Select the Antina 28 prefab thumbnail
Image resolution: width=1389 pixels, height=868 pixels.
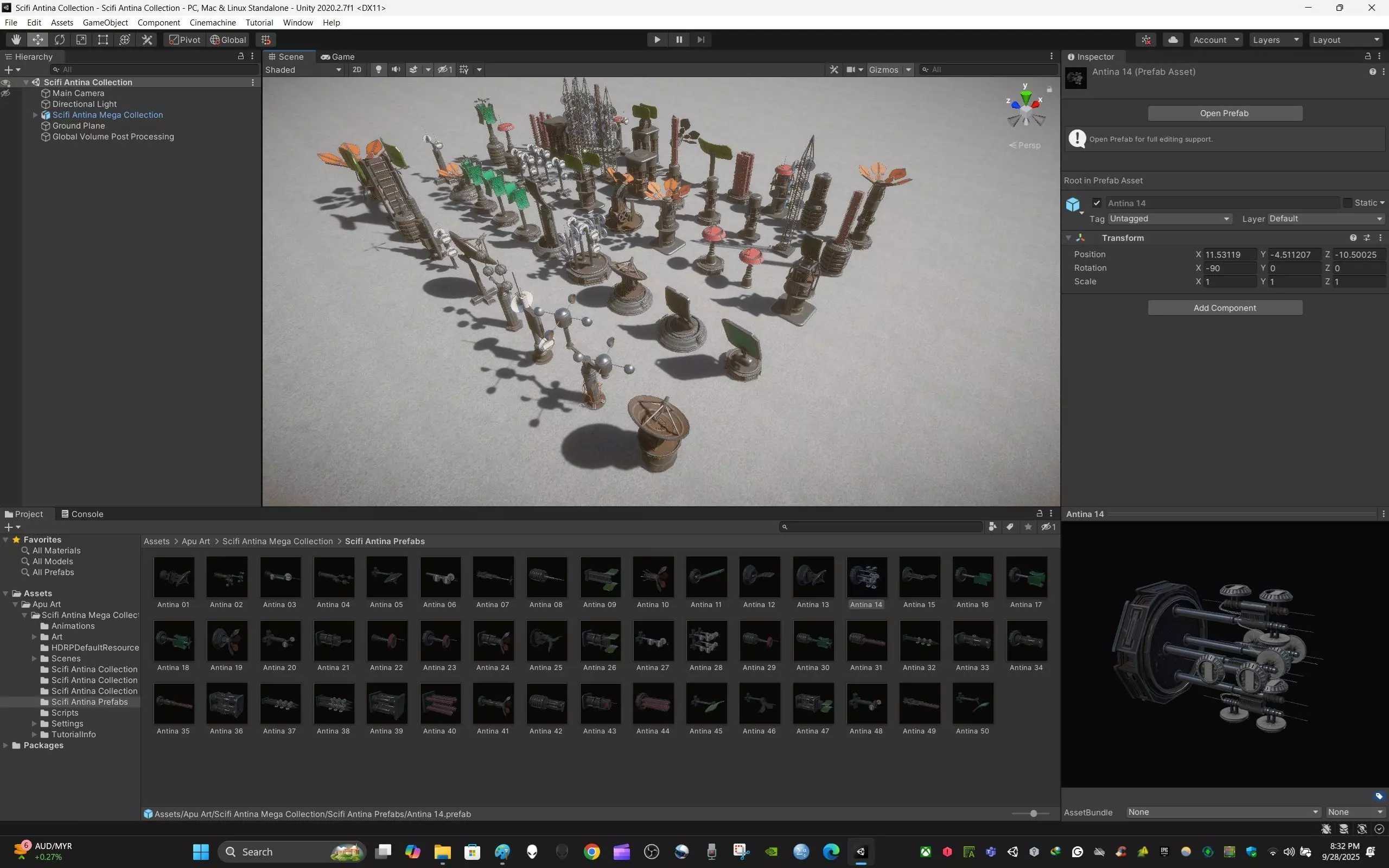706,641
